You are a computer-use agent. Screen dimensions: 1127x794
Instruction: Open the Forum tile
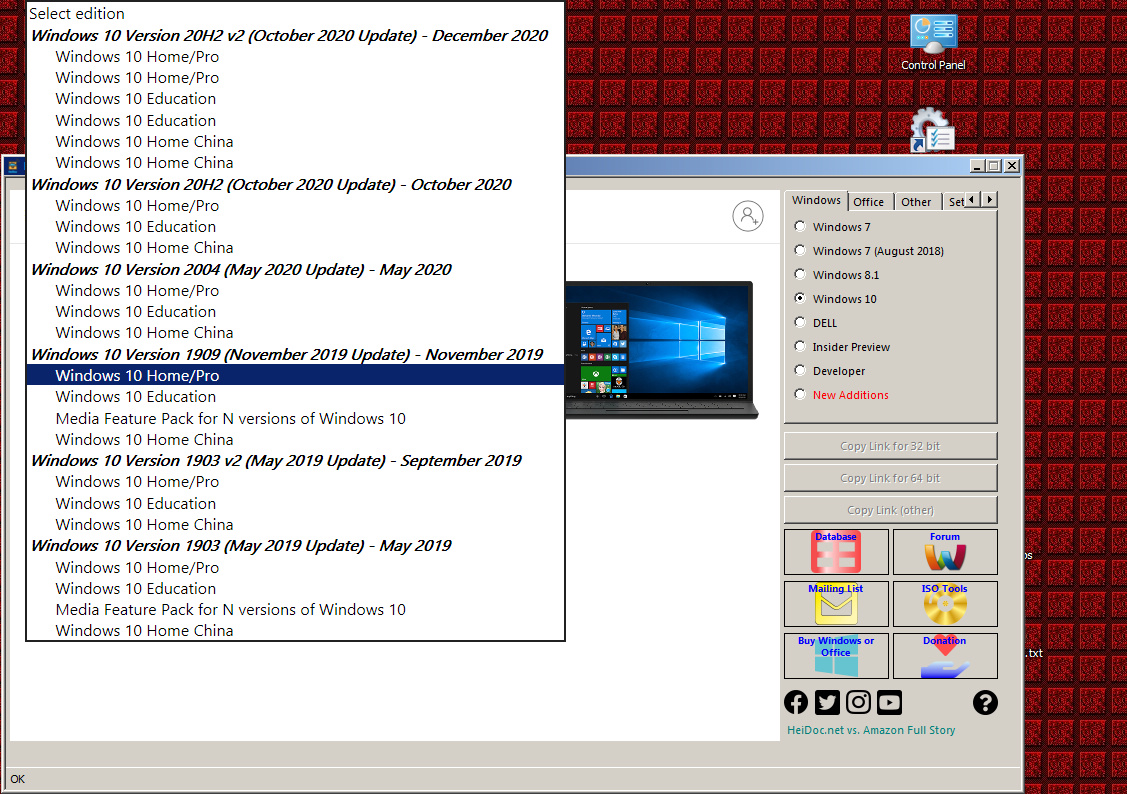[x=944, y=552]
